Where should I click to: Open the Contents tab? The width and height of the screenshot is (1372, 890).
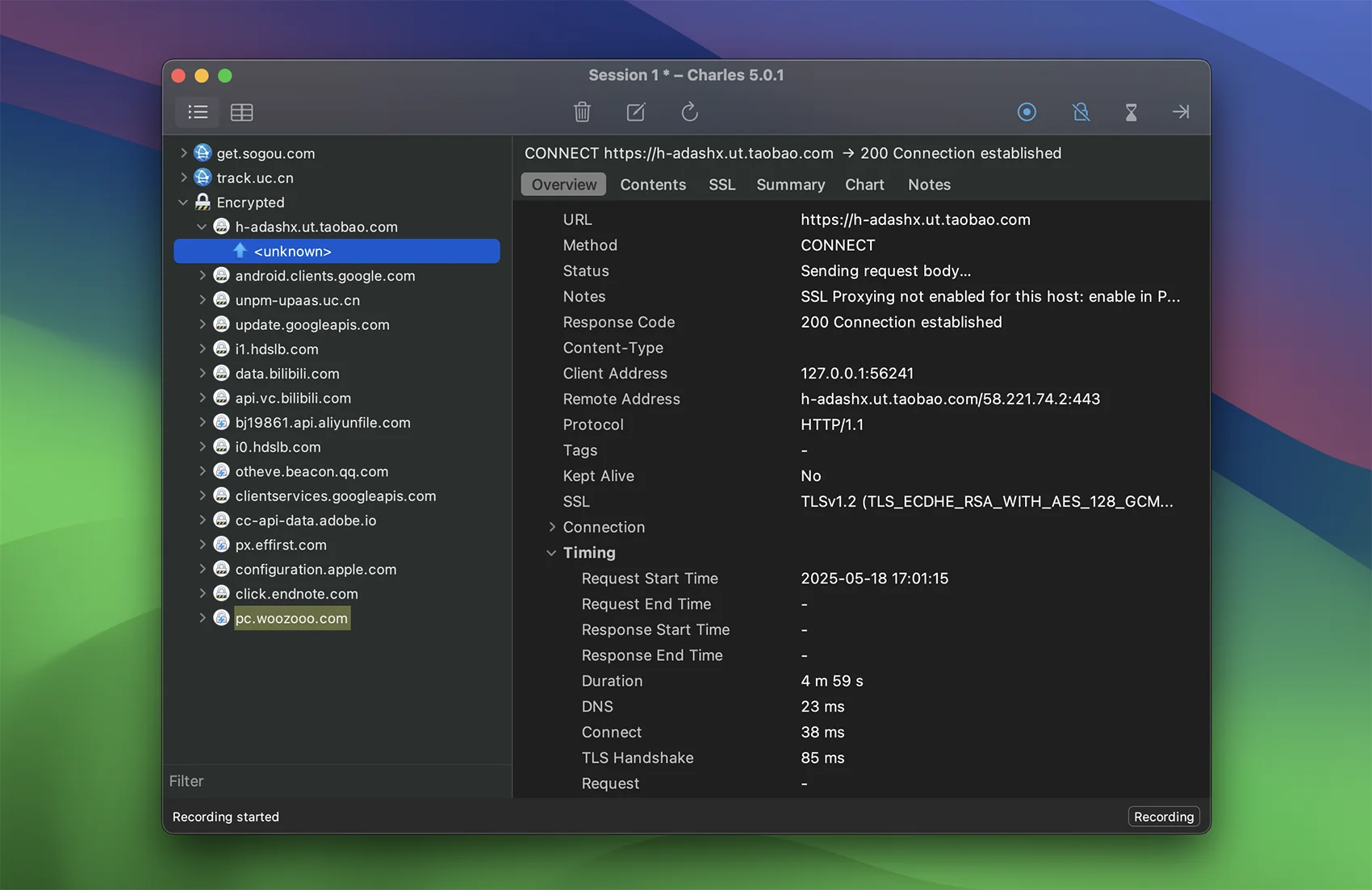click(x=653, y=184)
